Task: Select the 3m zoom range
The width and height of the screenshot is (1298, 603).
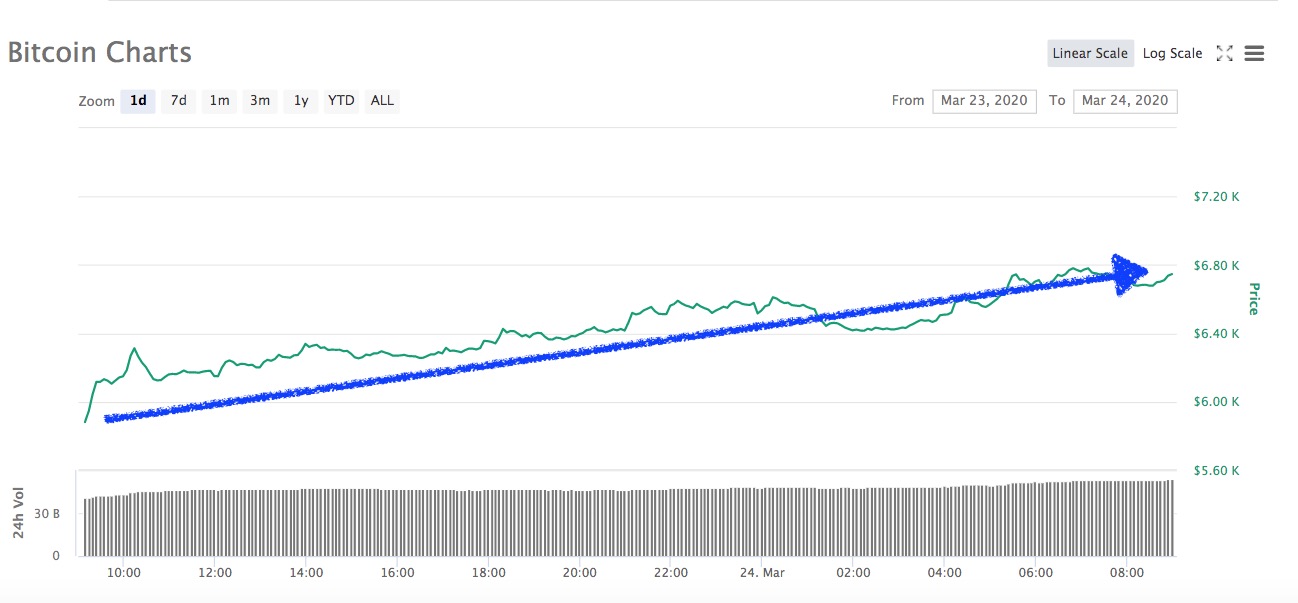Action: [x=260, y=101]
